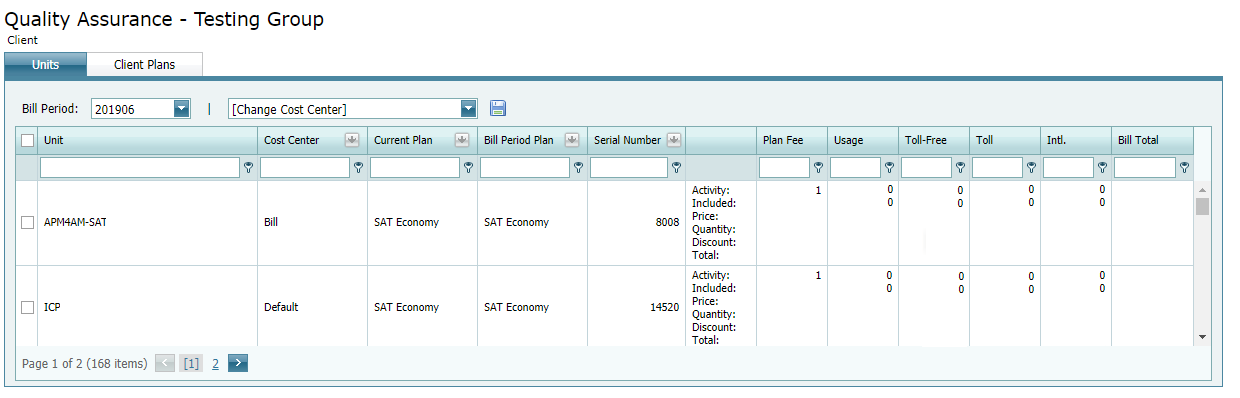1240x398 pixels.
Task: Click the Current Plan filter text box
Action: pos(415,168)
